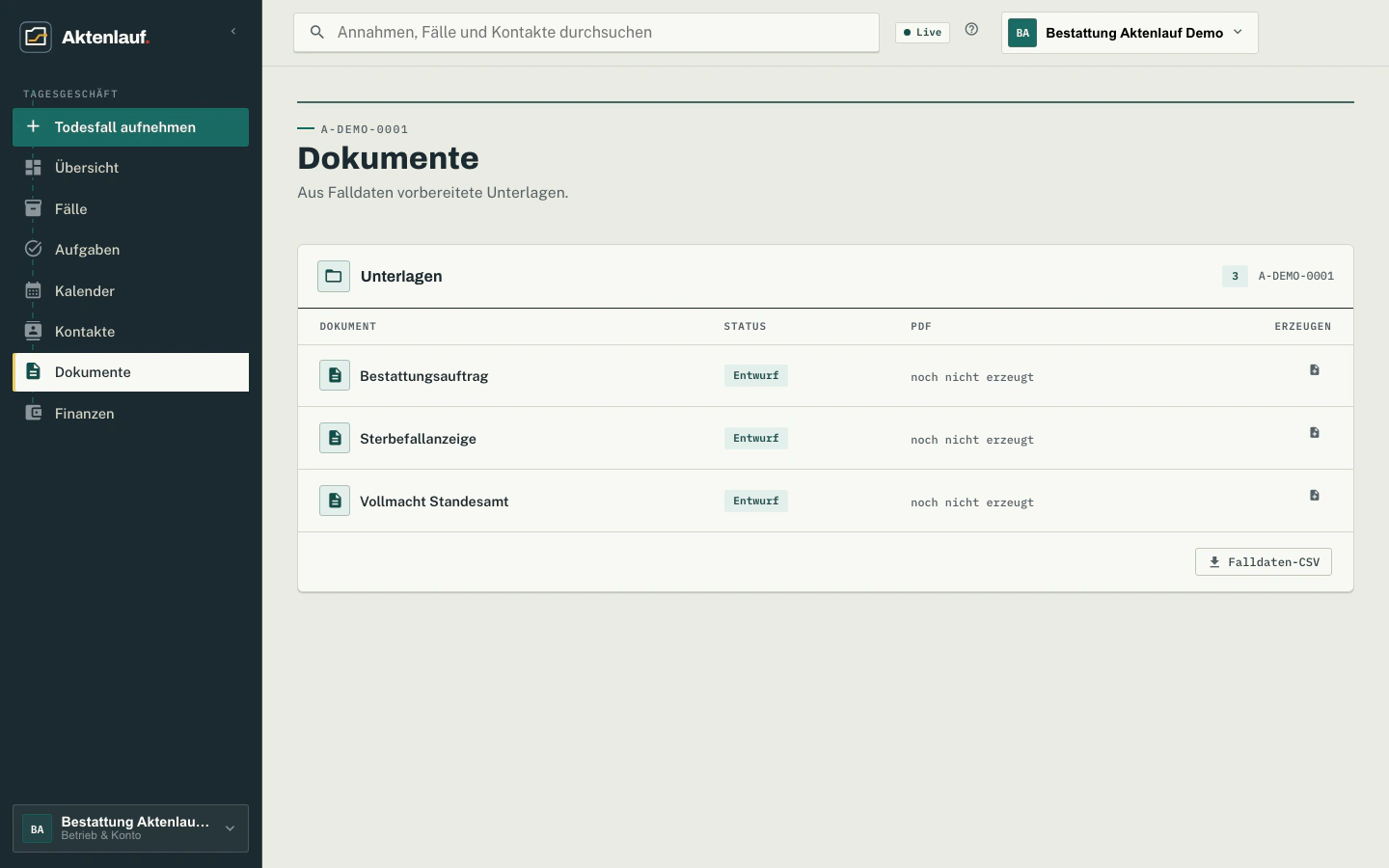Open the Kalender page

click(x=130, y=291)
